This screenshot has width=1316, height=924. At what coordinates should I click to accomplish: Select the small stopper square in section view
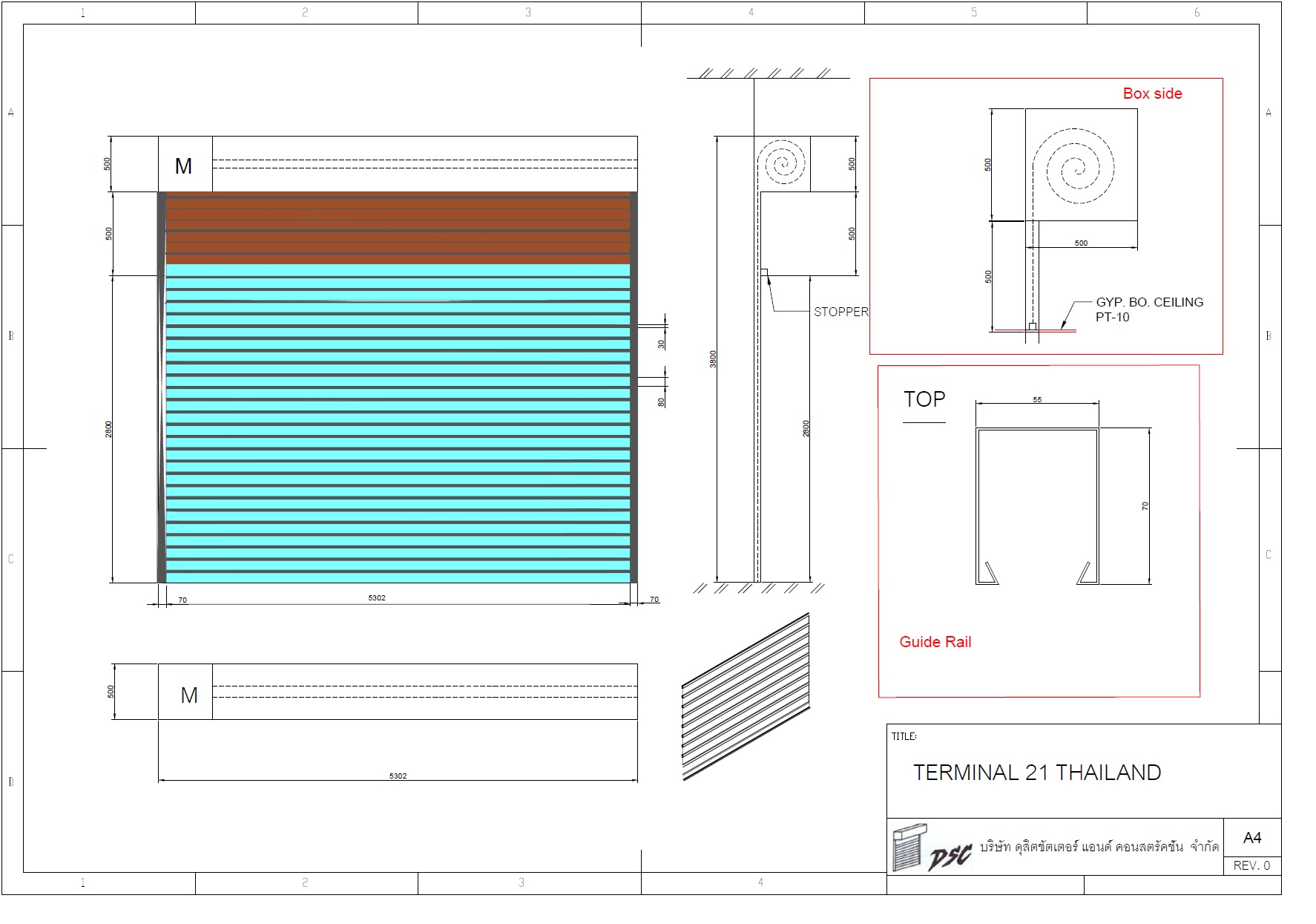click(763, 272)
